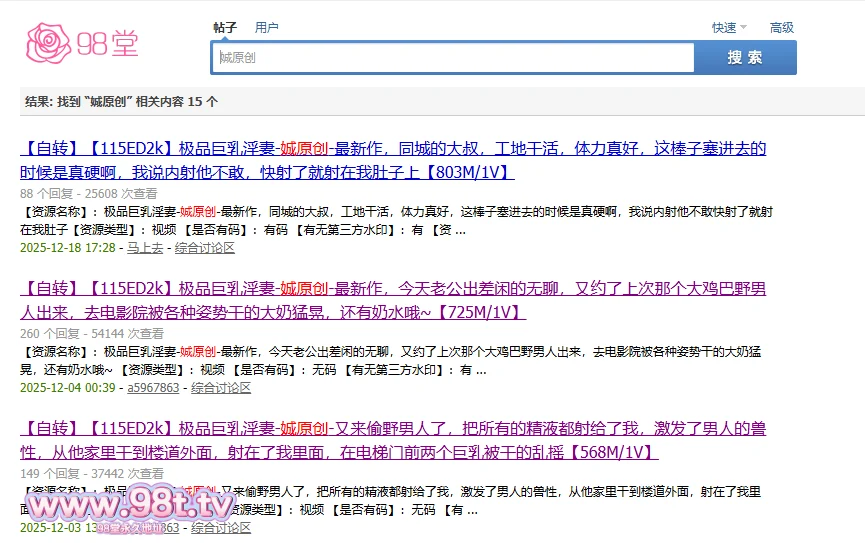The height and width of the screenshot is (543, 865).
Task: Switch to the 帖子 search tab
Action: click(x=225, y=28)
